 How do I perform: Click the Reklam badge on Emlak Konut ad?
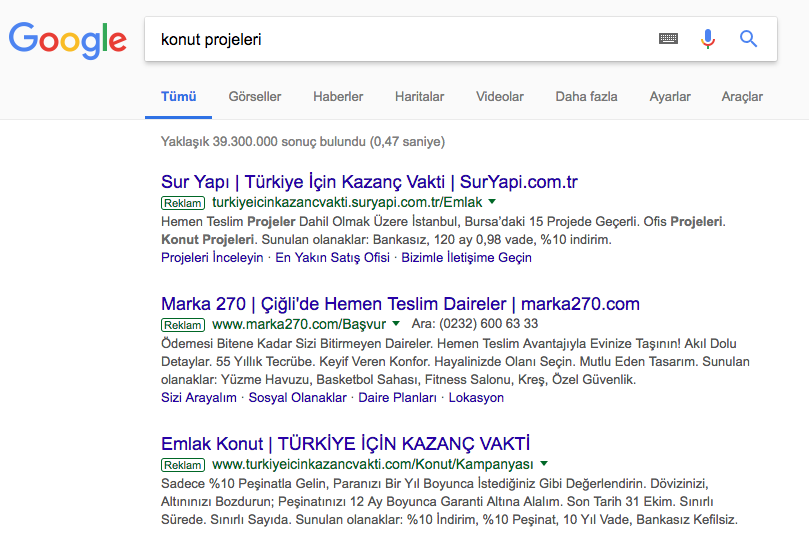(x=183, y=465)
